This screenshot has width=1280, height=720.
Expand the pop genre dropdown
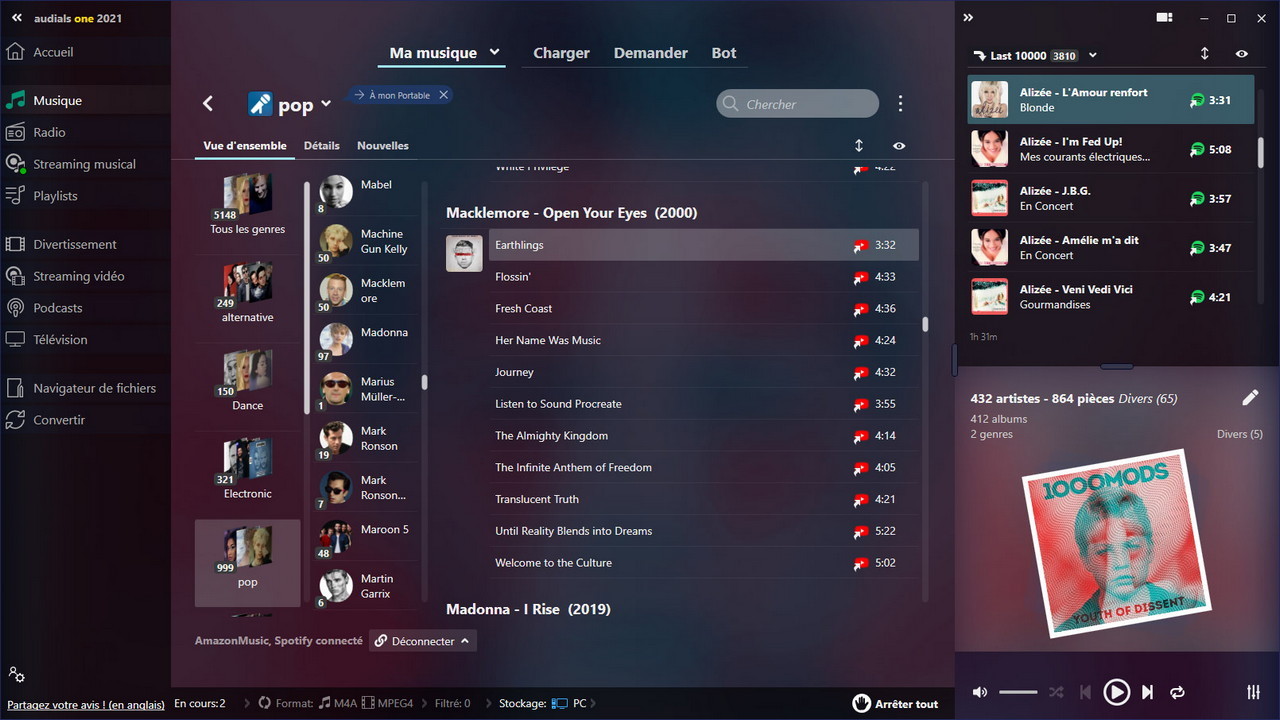(326, 104)
